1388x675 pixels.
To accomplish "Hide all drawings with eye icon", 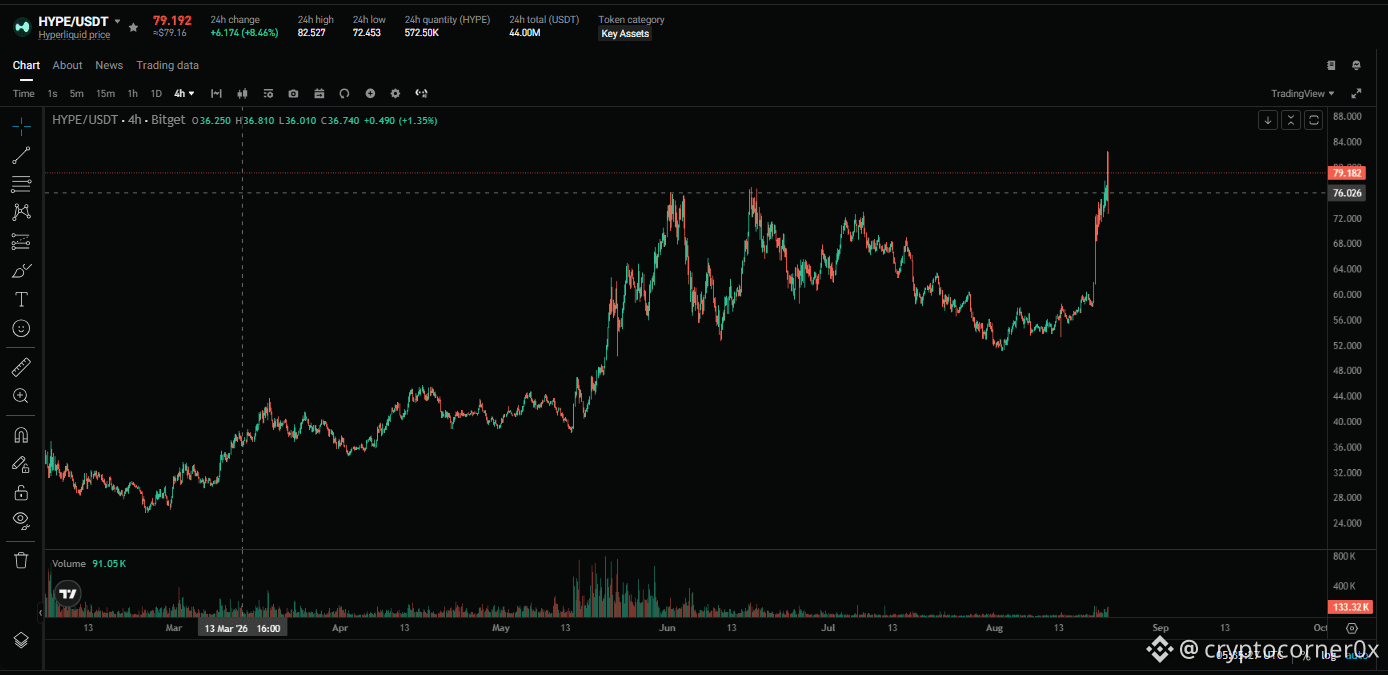I will point(21,520).
